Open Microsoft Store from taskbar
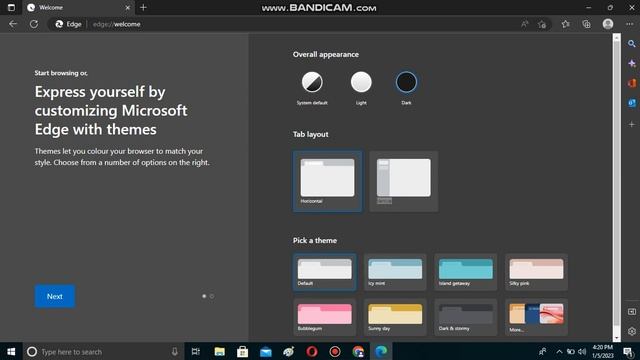 pyautogui.click(x=242, y=351)
